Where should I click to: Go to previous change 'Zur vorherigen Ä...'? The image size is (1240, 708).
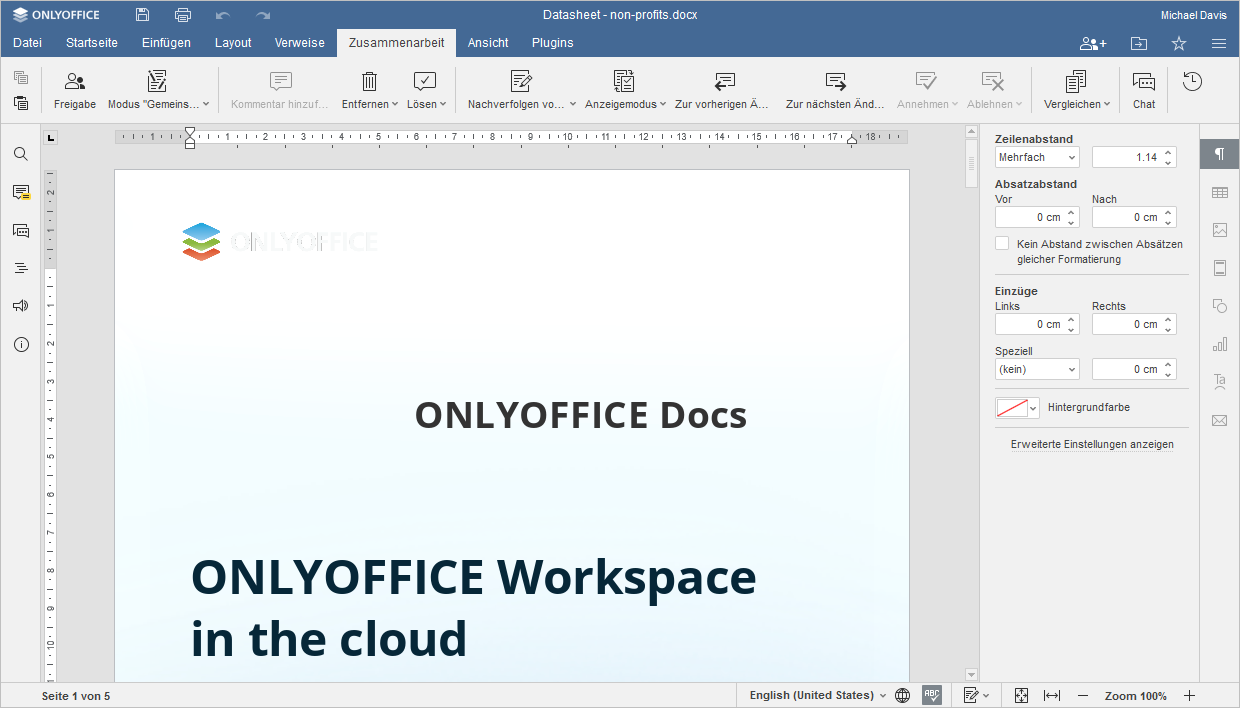pos(722,90)
